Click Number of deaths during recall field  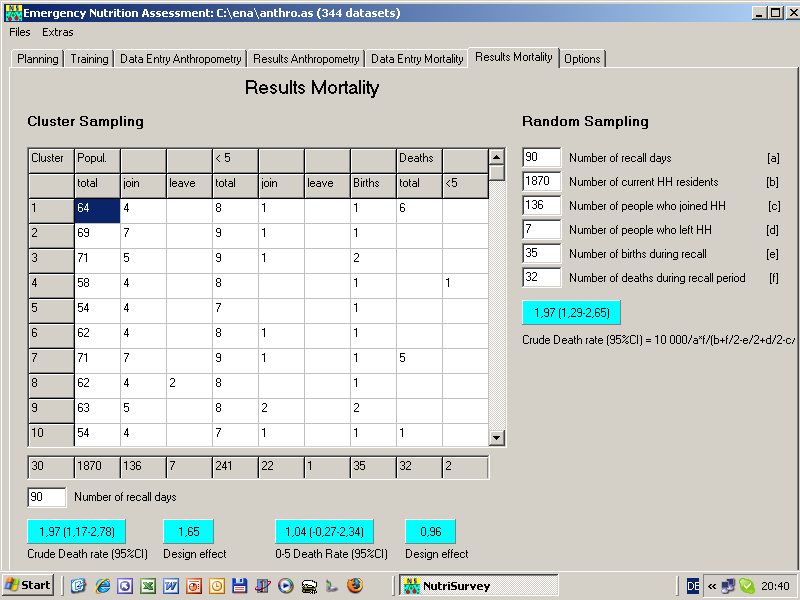(542, 278)
